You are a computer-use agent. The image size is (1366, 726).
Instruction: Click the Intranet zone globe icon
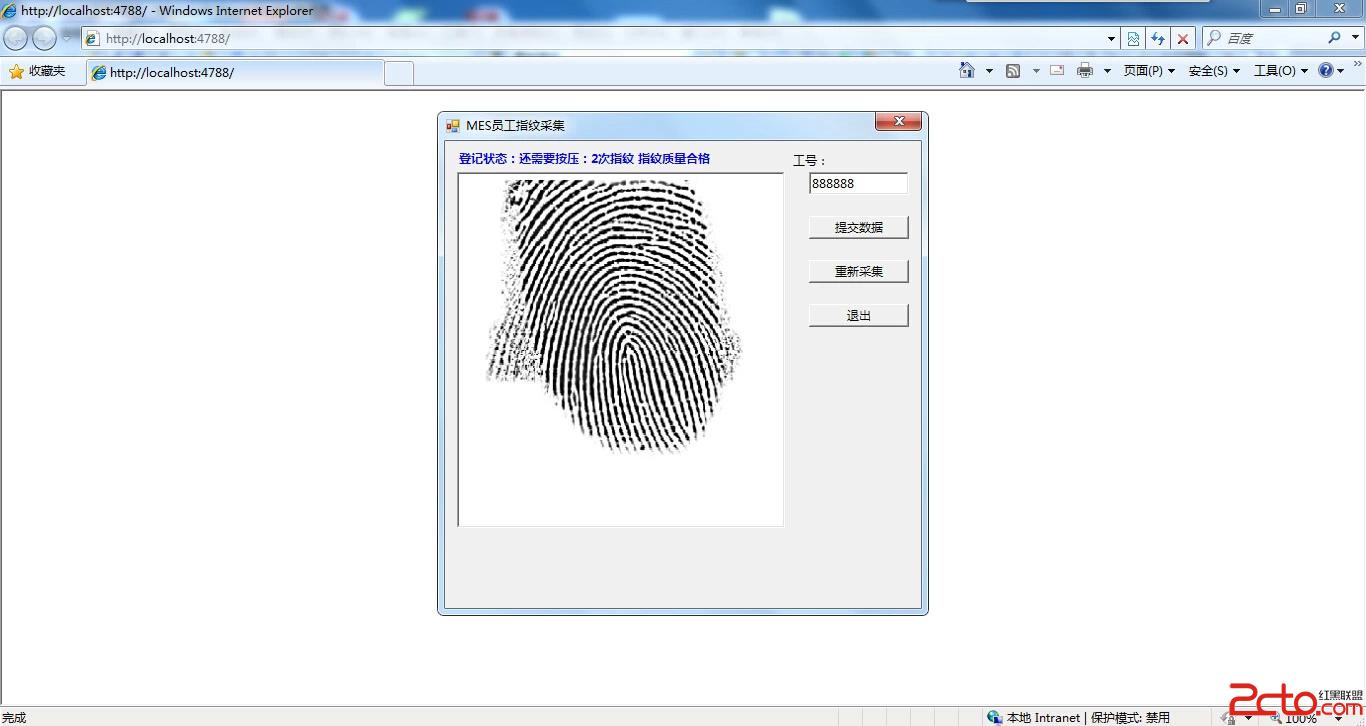pos(994,717)
